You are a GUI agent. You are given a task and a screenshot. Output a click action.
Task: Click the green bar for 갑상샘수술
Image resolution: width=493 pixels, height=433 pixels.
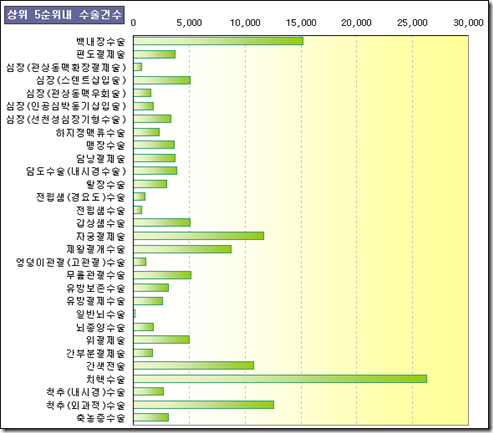click(162, 223)
